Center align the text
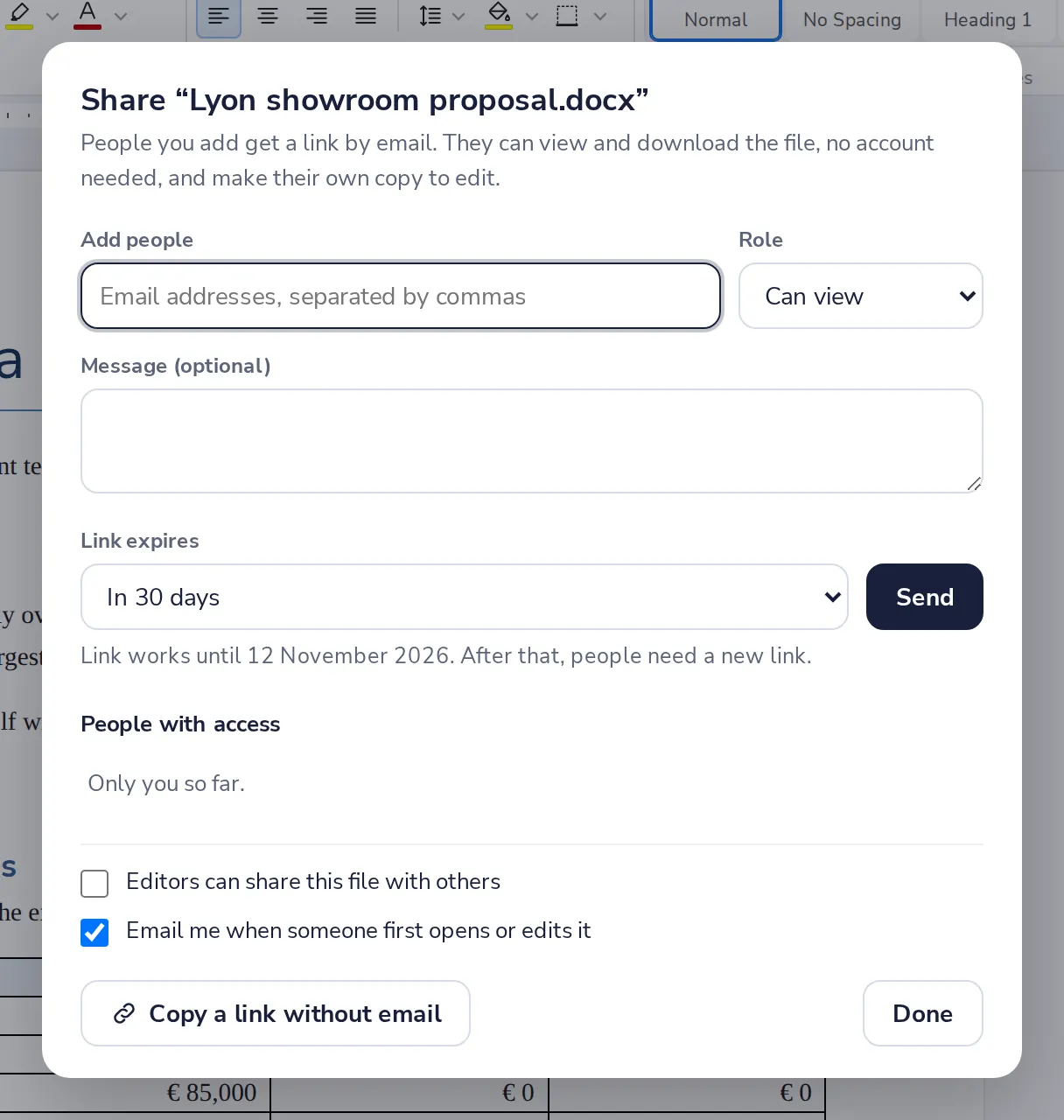 point(268,17)
